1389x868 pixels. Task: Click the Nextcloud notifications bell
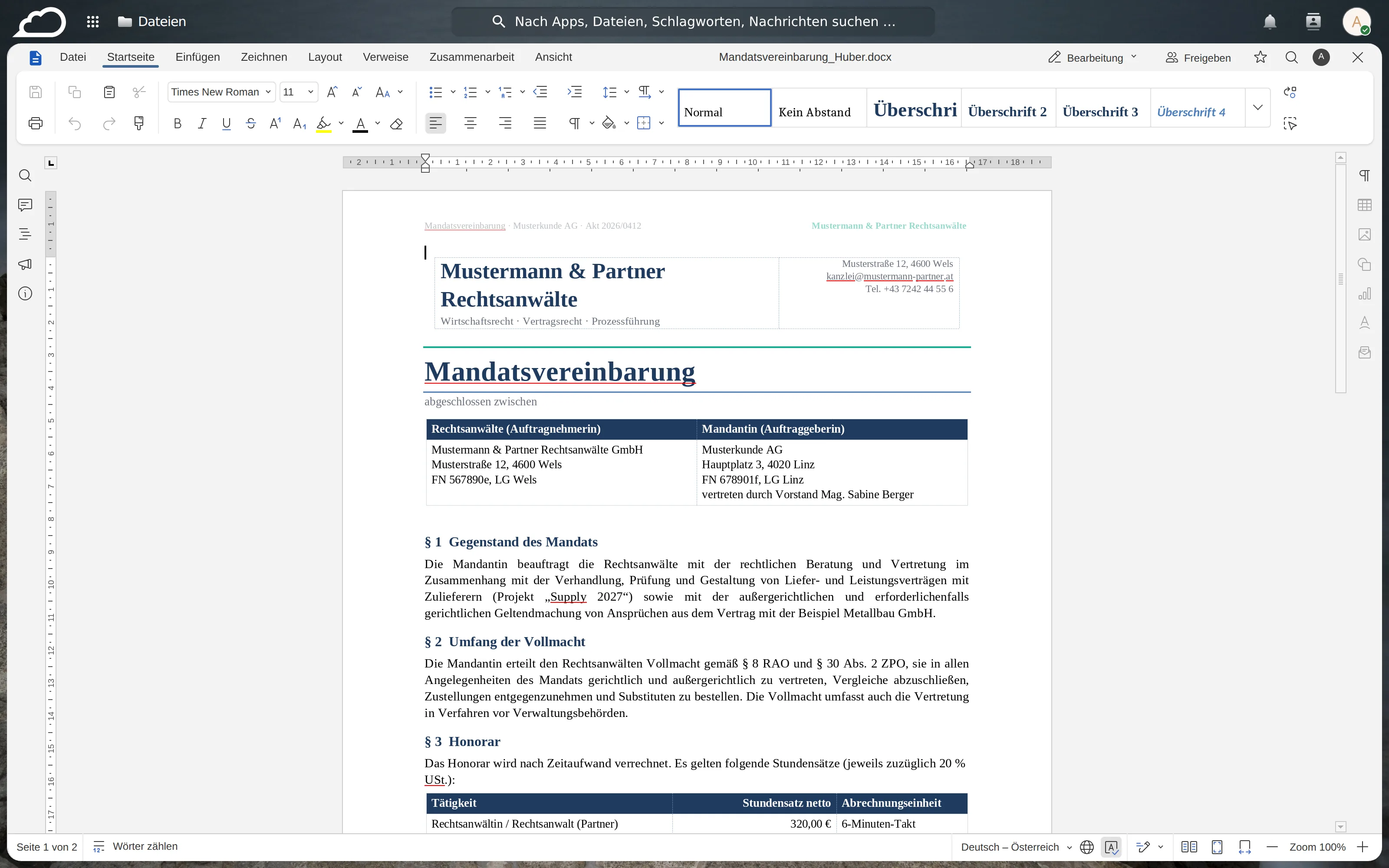tap(1270, 22)
